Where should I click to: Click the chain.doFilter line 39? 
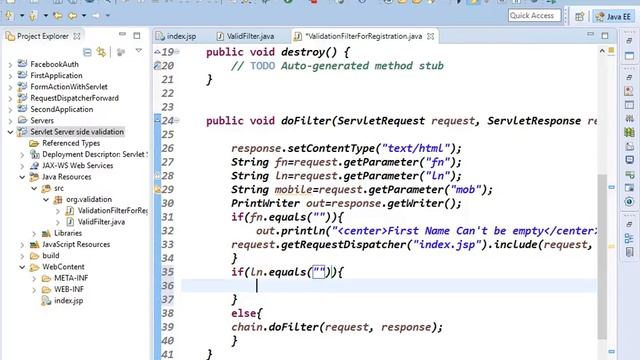337,327
